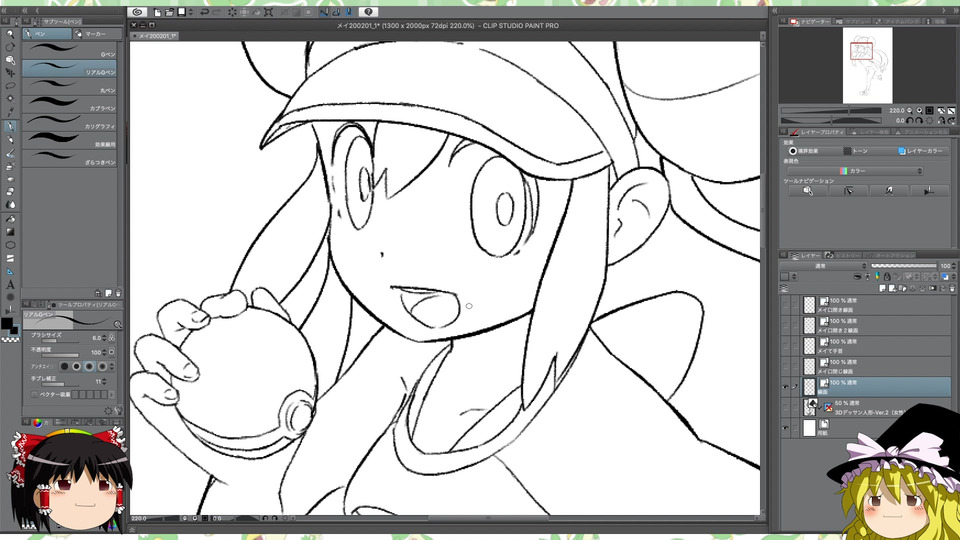Delete layer trash icon in layer panel

[952, 288]
